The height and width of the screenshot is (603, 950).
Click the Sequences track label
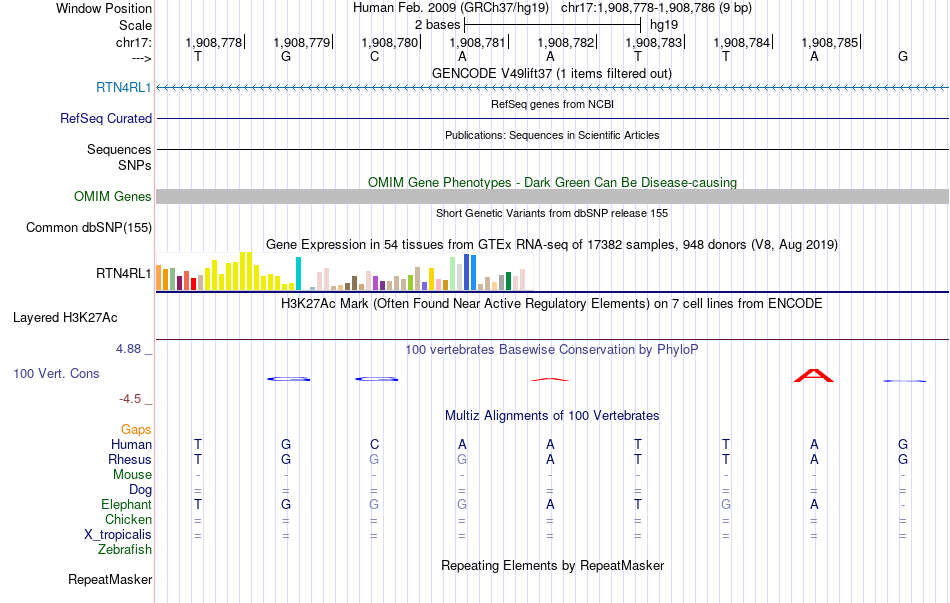point(119,150)
